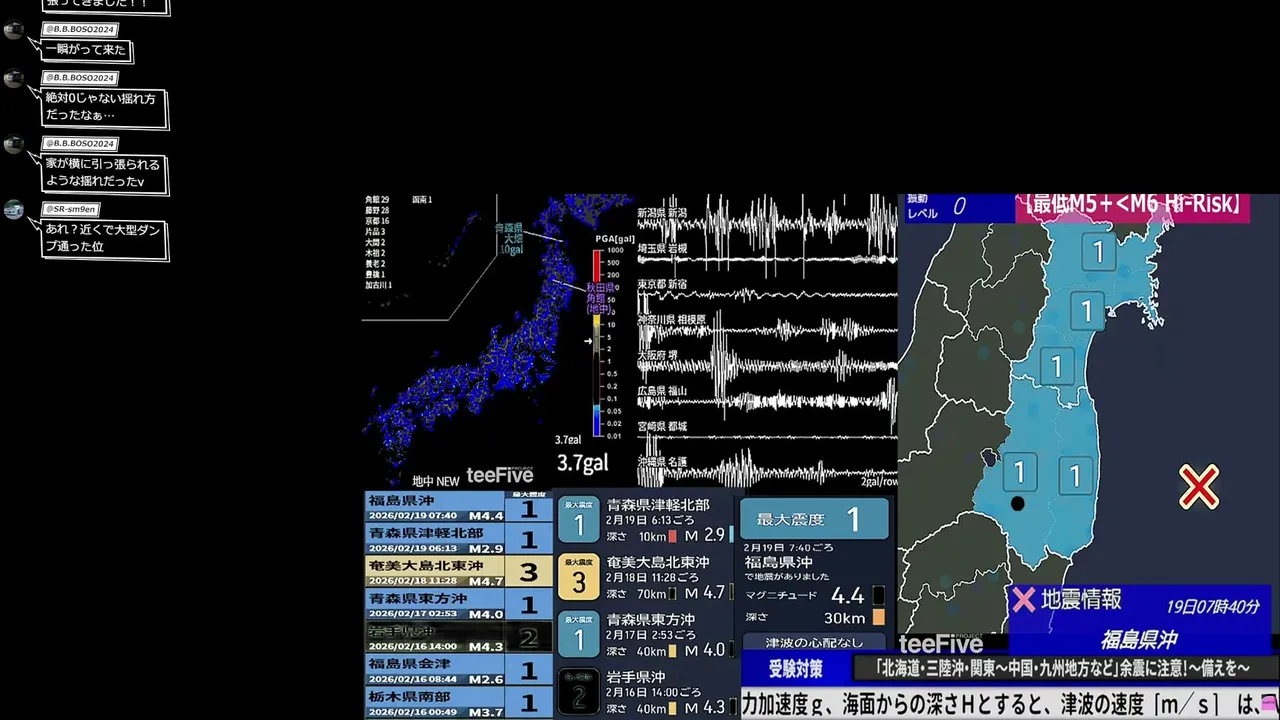Select the 最低M5+<M6 Hi-Risk pink banner

(x=1132, y=206)
